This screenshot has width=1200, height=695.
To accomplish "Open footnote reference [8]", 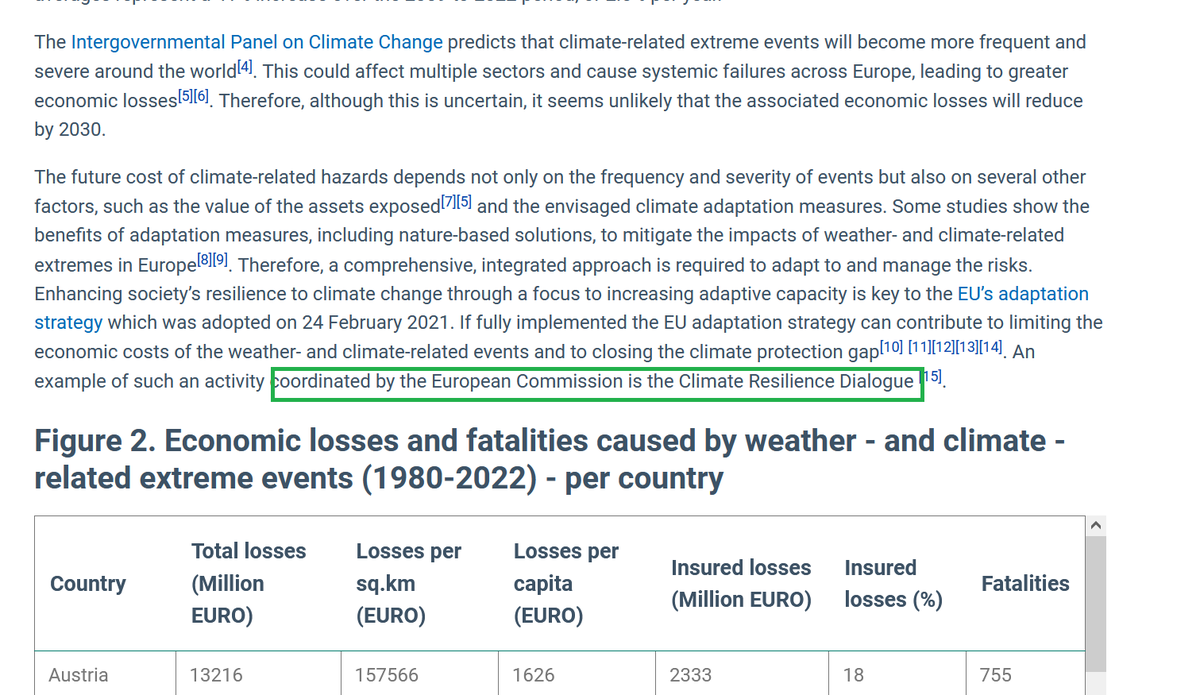I will pyautogui.click(x=204, y=262).
